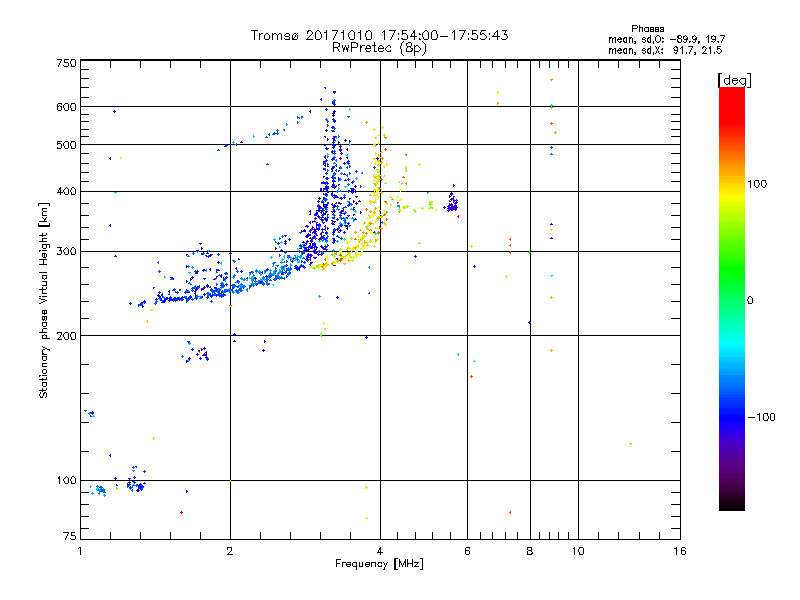Click the red point near 85 km
800x600 pixels.
[x=181, y=512]
